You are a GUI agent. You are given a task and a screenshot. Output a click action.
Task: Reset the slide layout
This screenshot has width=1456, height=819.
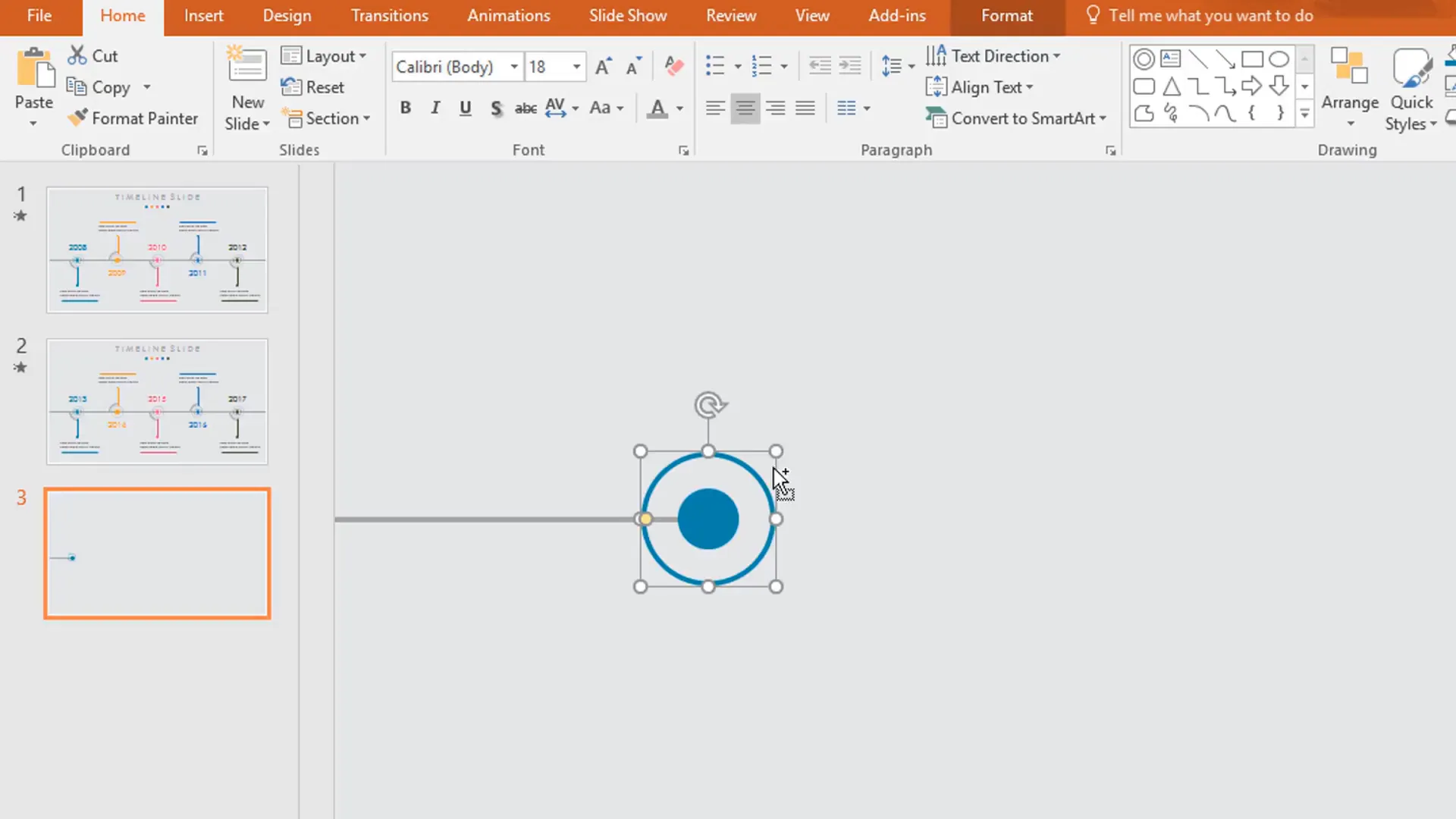click(x=312, y=87)
